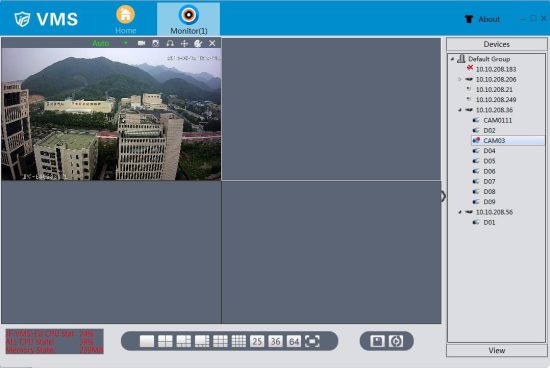Switch to the 64-window layout
Screen dimensions: 550x368
tap(294, 341)
